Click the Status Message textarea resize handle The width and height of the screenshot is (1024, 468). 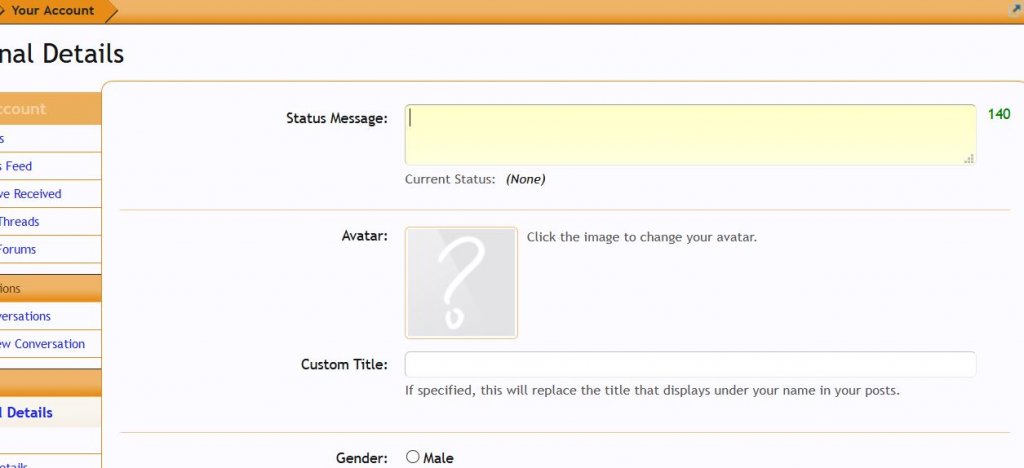pyautogui.click(x=968, y=158)
